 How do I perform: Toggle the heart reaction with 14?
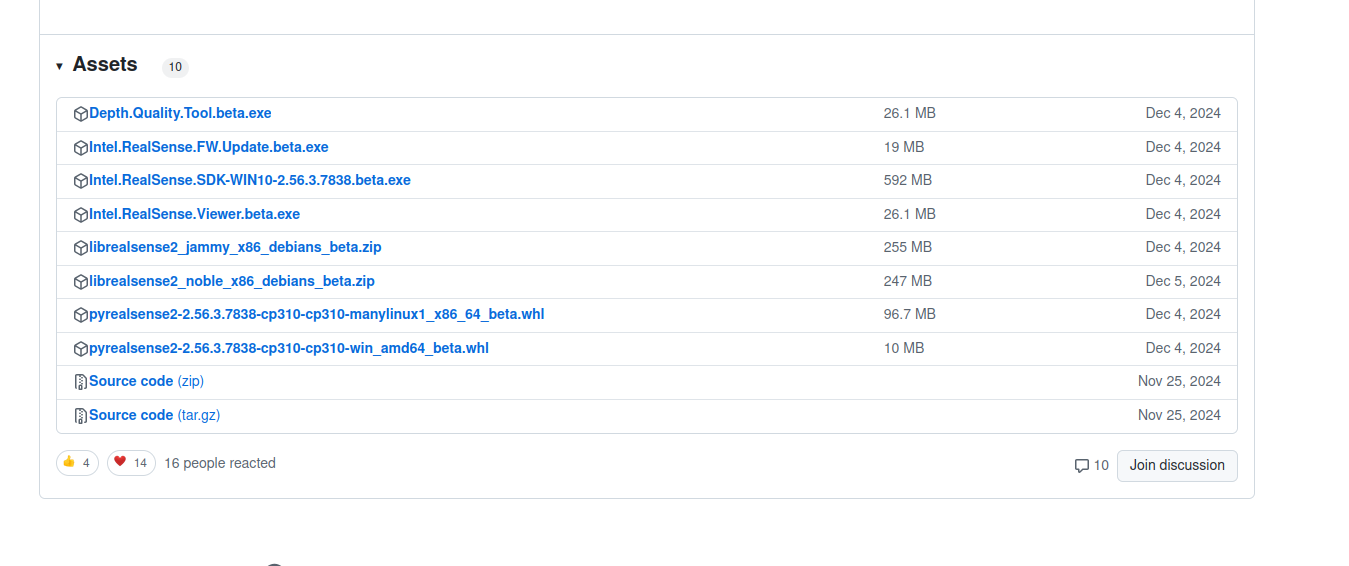click(131, 463)
